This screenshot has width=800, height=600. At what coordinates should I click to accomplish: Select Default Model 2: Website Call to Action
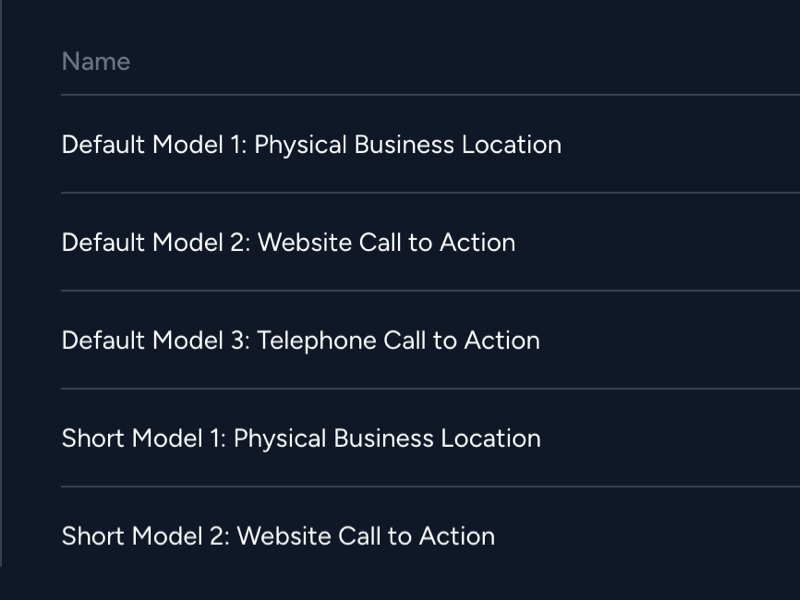click(289, 243)
